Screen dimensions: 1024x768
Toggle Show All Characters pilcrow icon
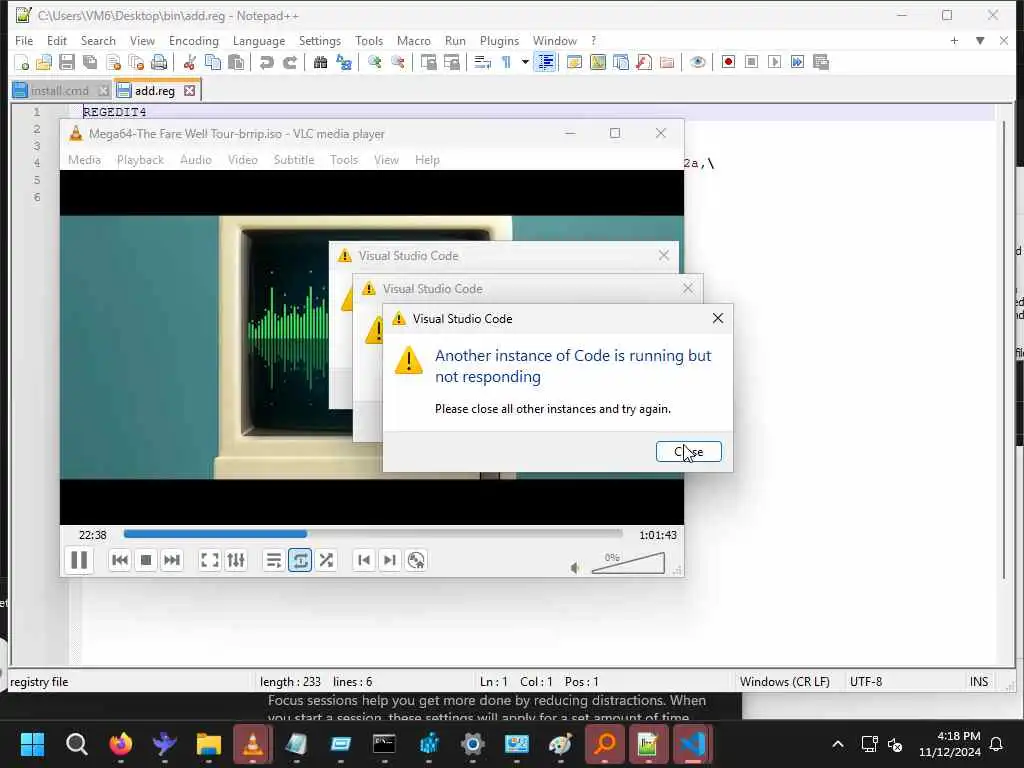pyautogui.click(x=506, y=63)
